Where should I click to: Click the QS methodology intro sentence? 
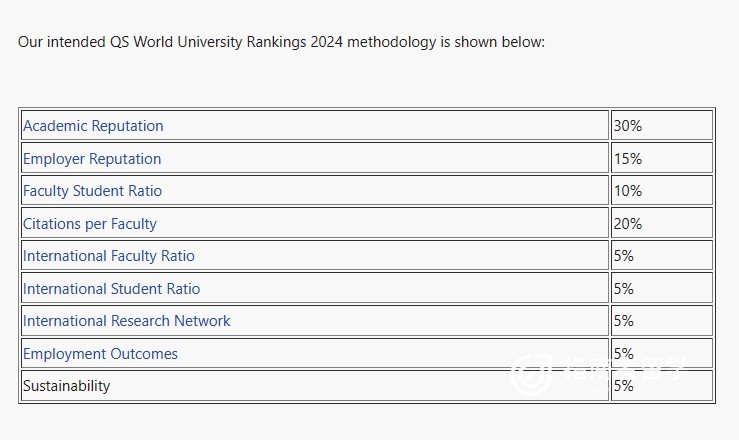point(281,42)
